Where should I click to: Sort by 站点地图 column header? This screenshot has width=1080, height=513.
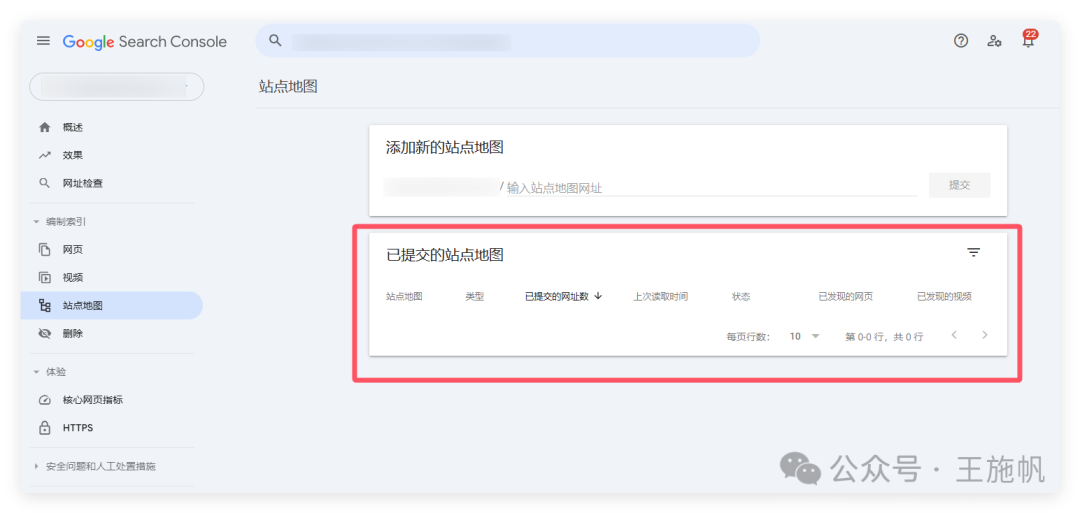coord(404,297)
